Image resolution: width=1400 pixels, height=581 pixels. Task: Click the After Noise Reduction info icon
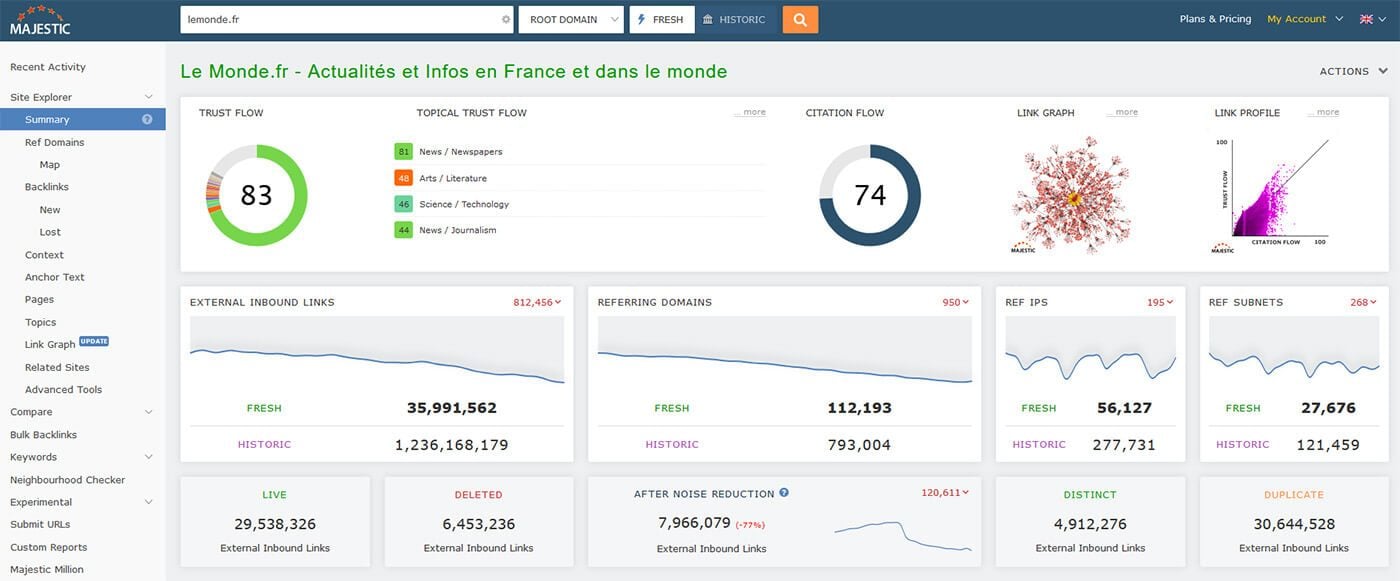(784, 493)
